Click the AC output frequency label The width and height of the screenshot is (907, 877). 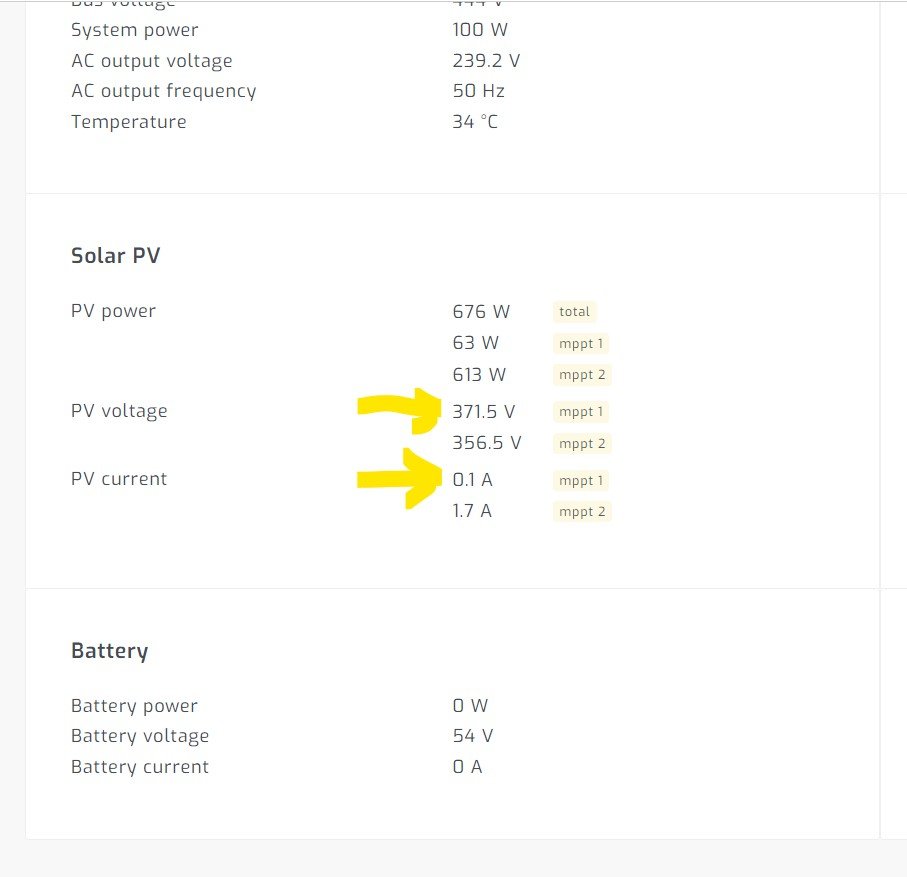[164, 91]
